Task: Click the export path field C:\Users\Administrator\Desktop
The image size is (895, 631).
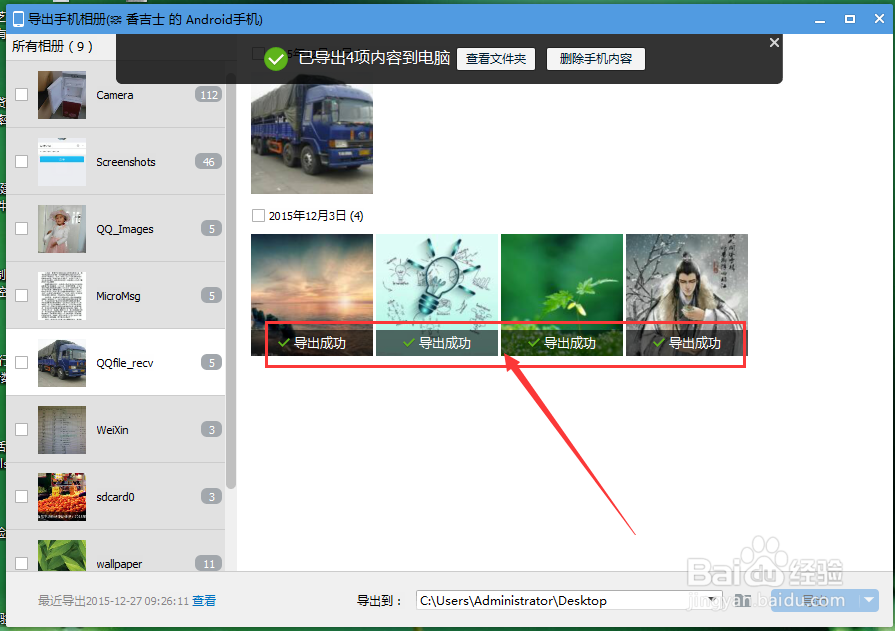Action: point(569,600)
